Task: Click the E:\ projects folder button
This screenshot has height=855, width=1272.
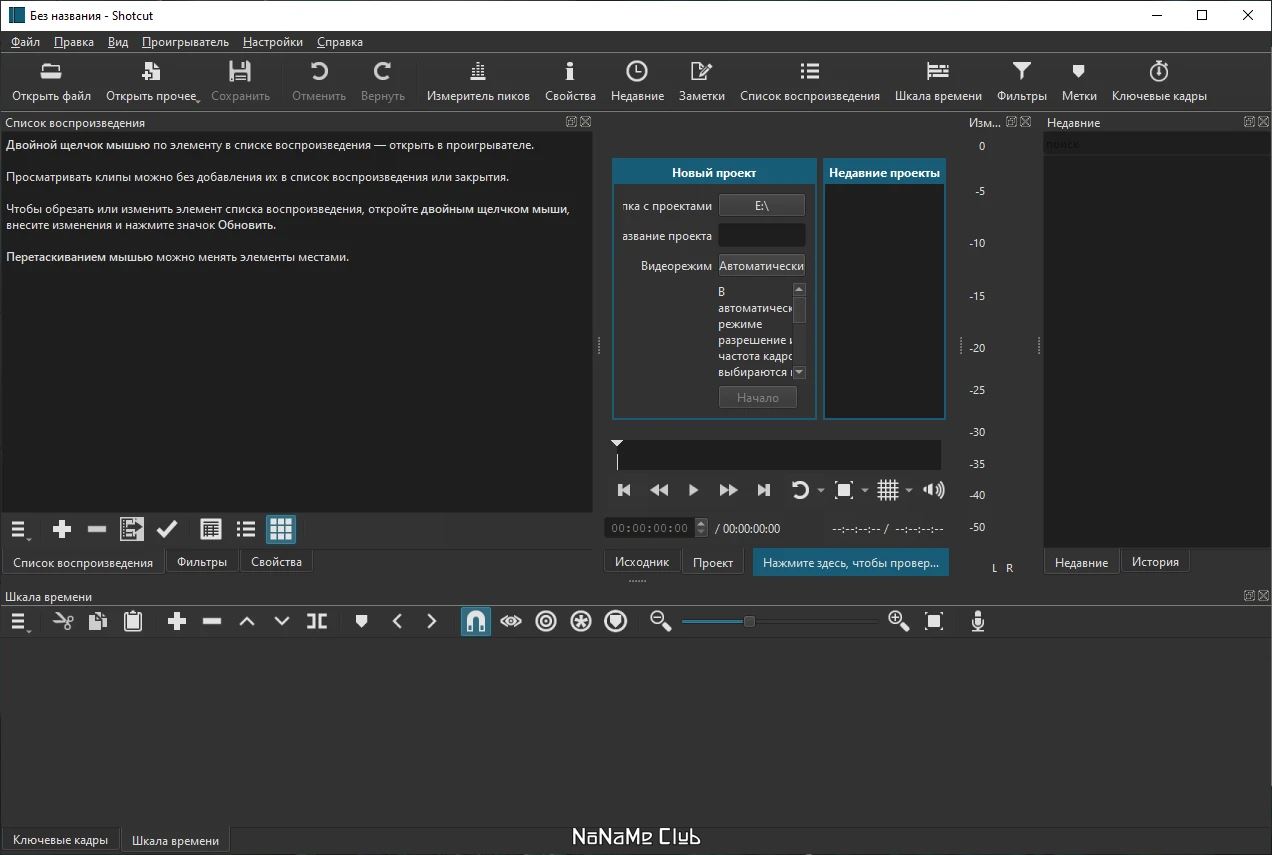Action: (x=762, y=205)
